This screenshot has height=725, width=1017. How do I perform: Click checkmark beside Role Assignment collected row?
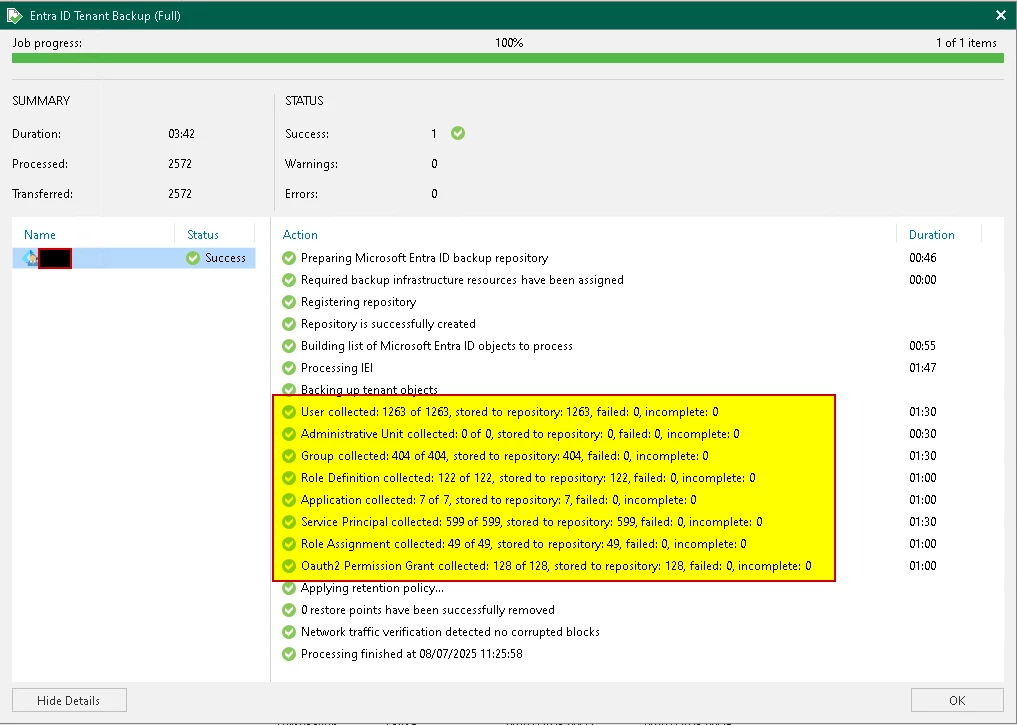click(289, 544)
